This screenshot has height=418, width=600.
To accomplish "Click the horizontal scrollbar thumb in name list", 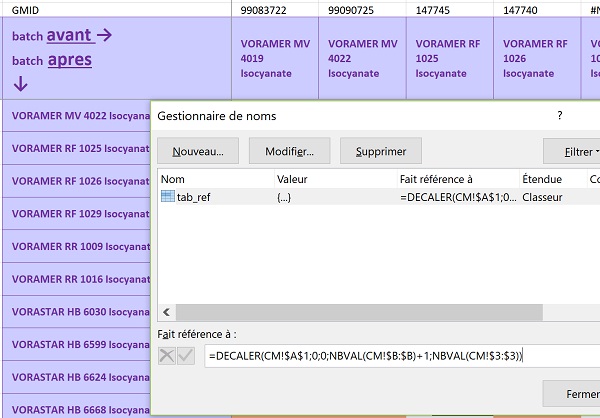I will pyautogui.click(x=359, y=312).
